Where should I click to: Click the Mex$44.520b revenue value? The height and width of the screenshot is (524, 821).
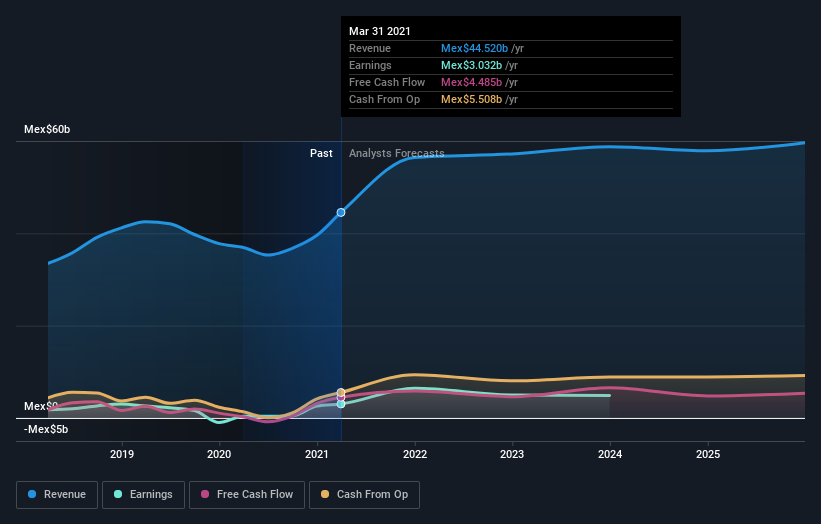474,48
